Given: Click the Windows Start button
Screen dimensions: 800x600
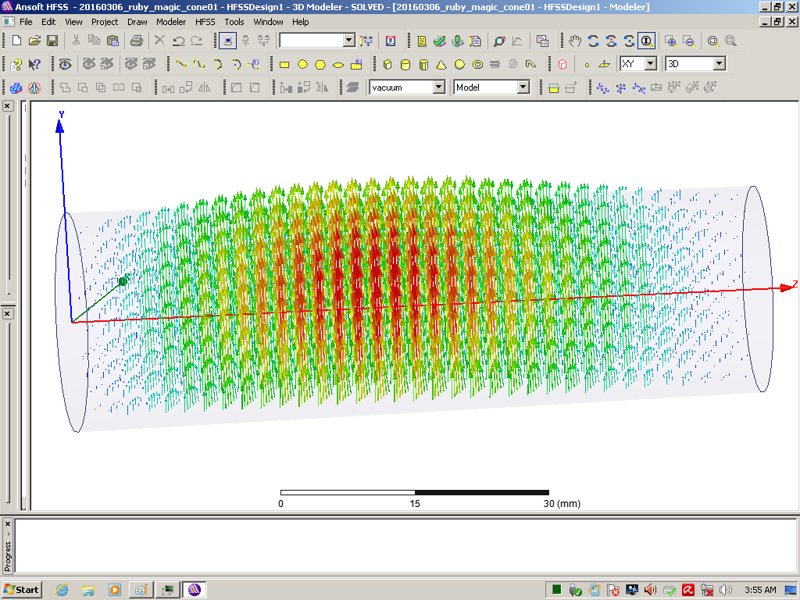Looking at the screenshot, I should click(21, 589).
